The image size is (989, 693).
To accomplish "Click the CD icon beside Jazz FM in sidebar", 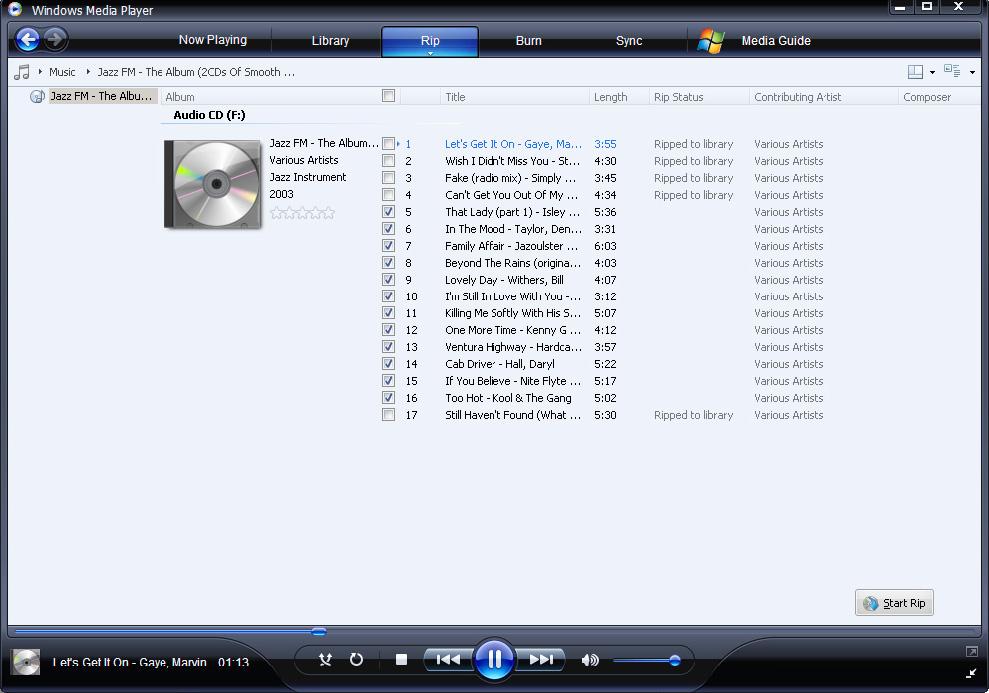I will coord(37,96).
